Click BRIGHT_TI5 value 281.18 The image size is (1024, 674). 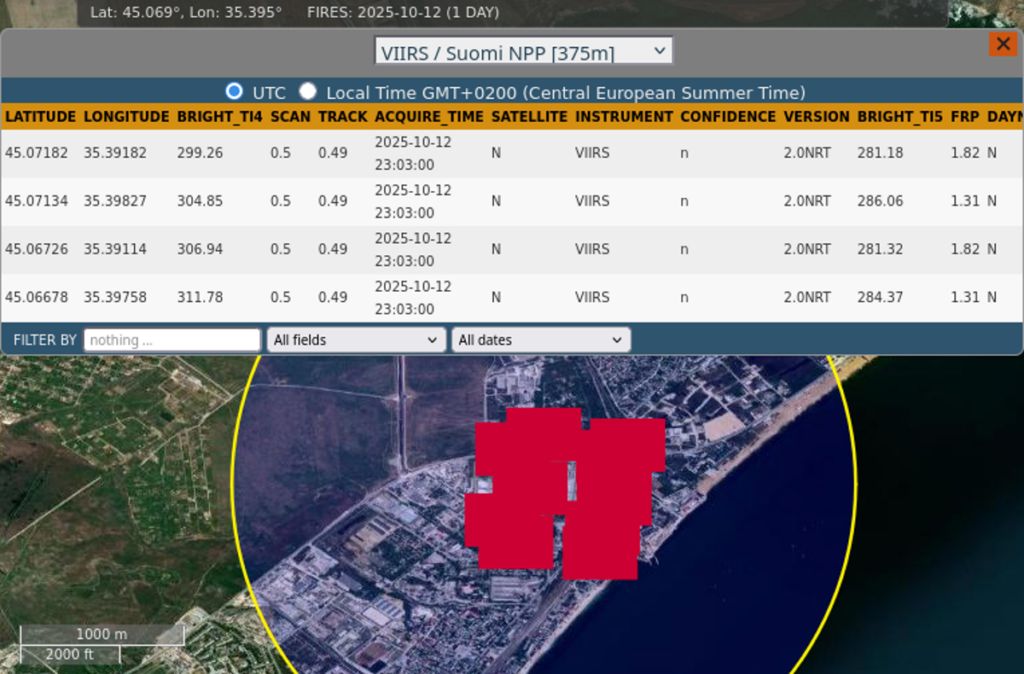(880, 153)
